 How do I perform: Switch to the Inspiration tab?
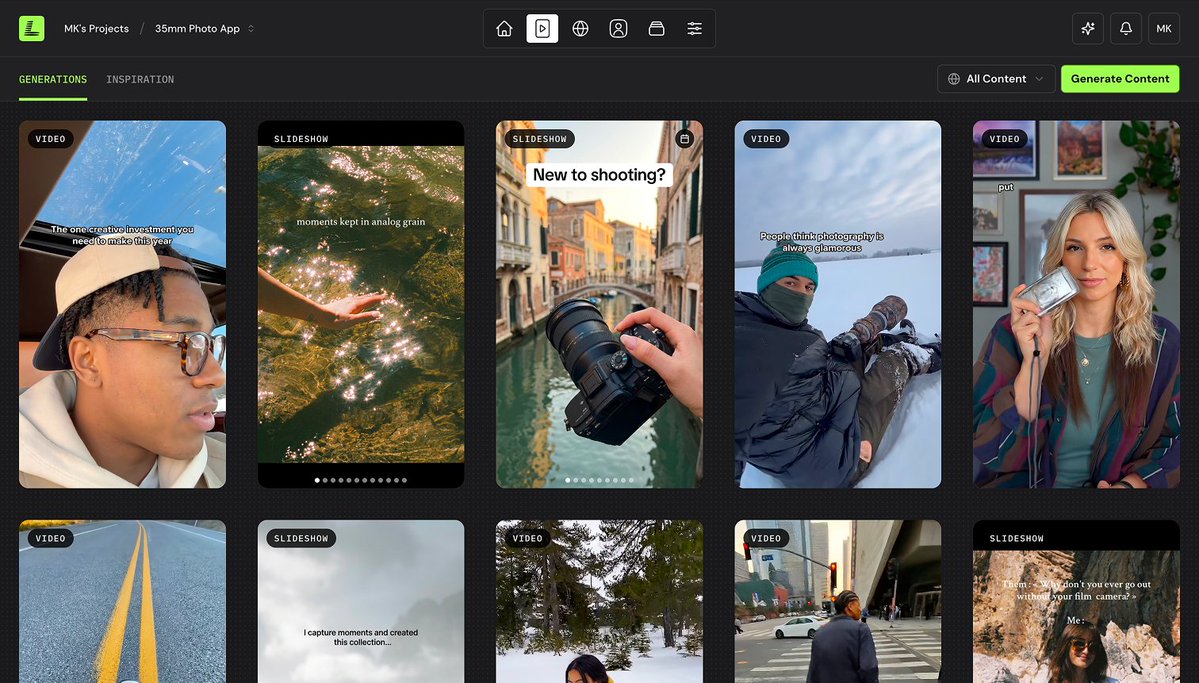click(x=140, y=80)
